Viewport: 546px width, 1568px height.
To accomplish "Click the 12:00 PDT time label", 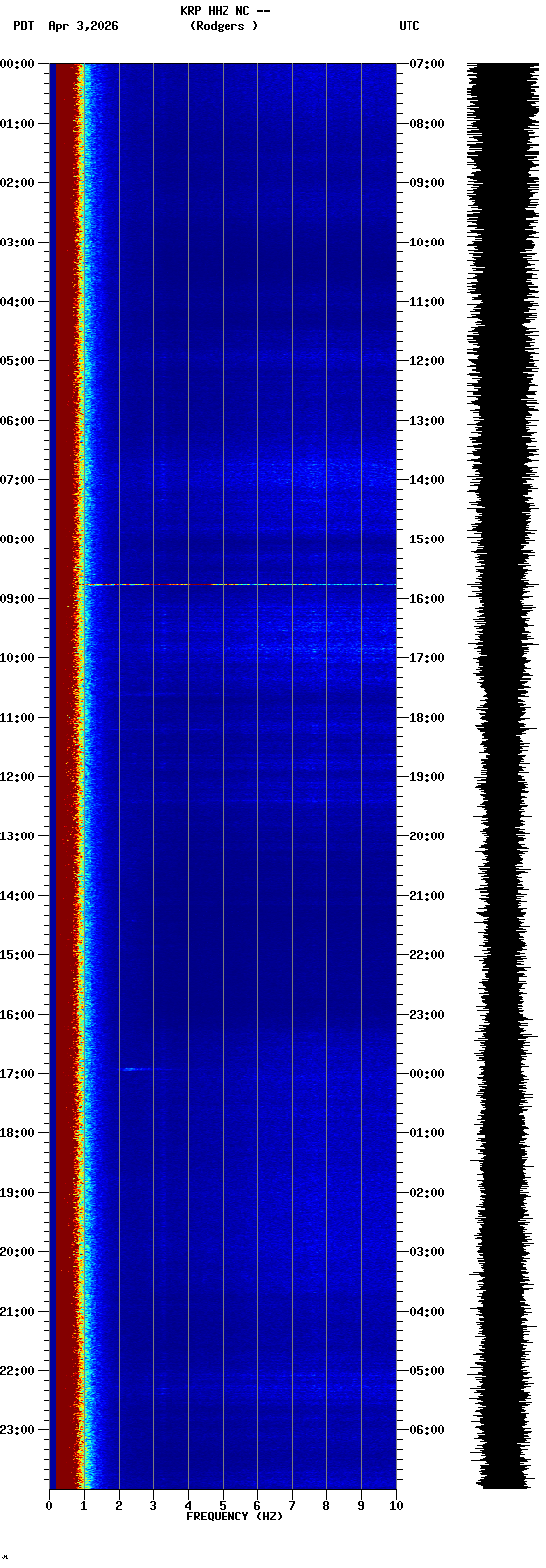I will 17,777.
